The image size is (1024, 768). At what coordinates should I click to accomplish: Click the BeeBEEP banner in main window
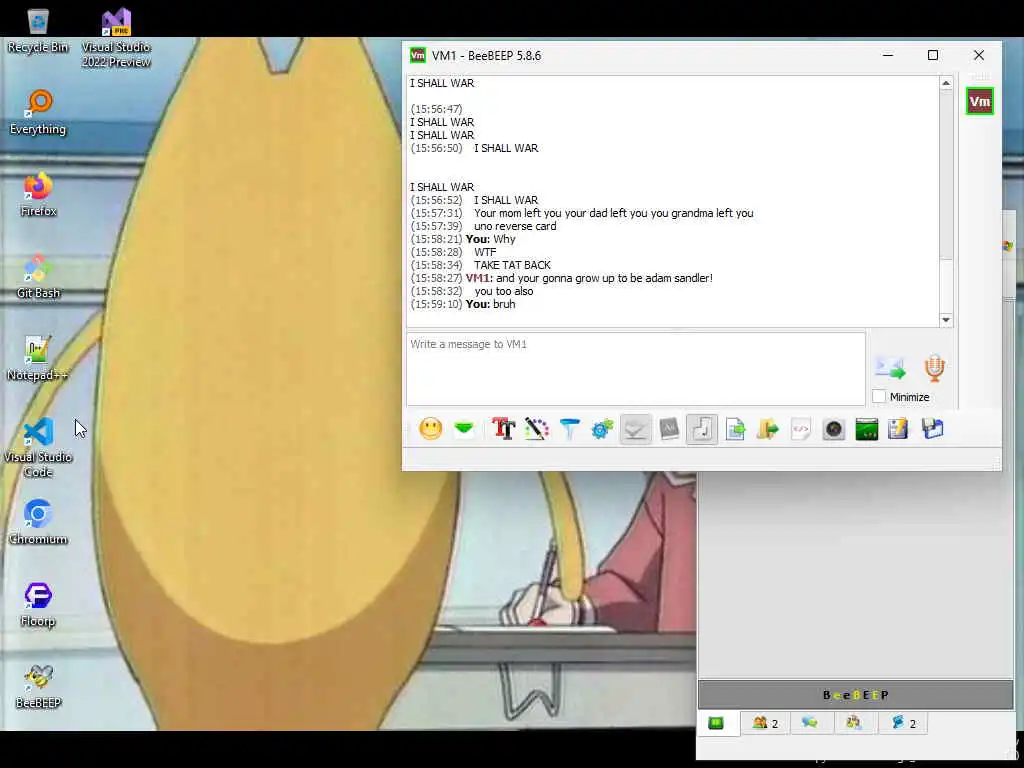(x=856, y=695)
